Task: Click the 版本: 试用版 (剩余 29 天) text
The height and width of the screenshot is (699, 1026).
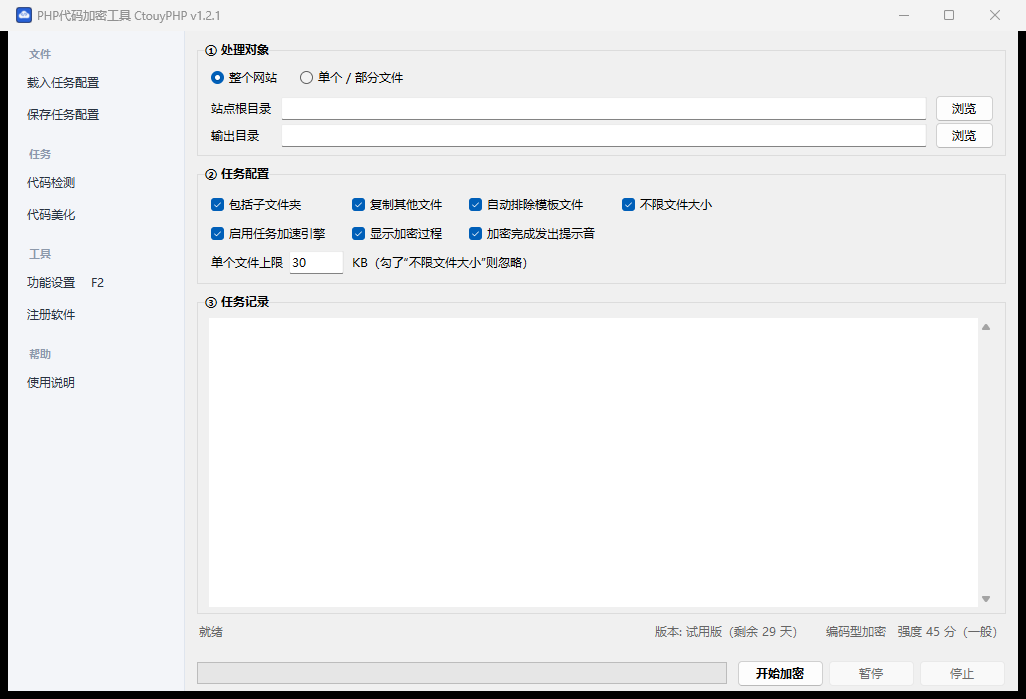Action: pyautogui.click(x=726, y=632)
